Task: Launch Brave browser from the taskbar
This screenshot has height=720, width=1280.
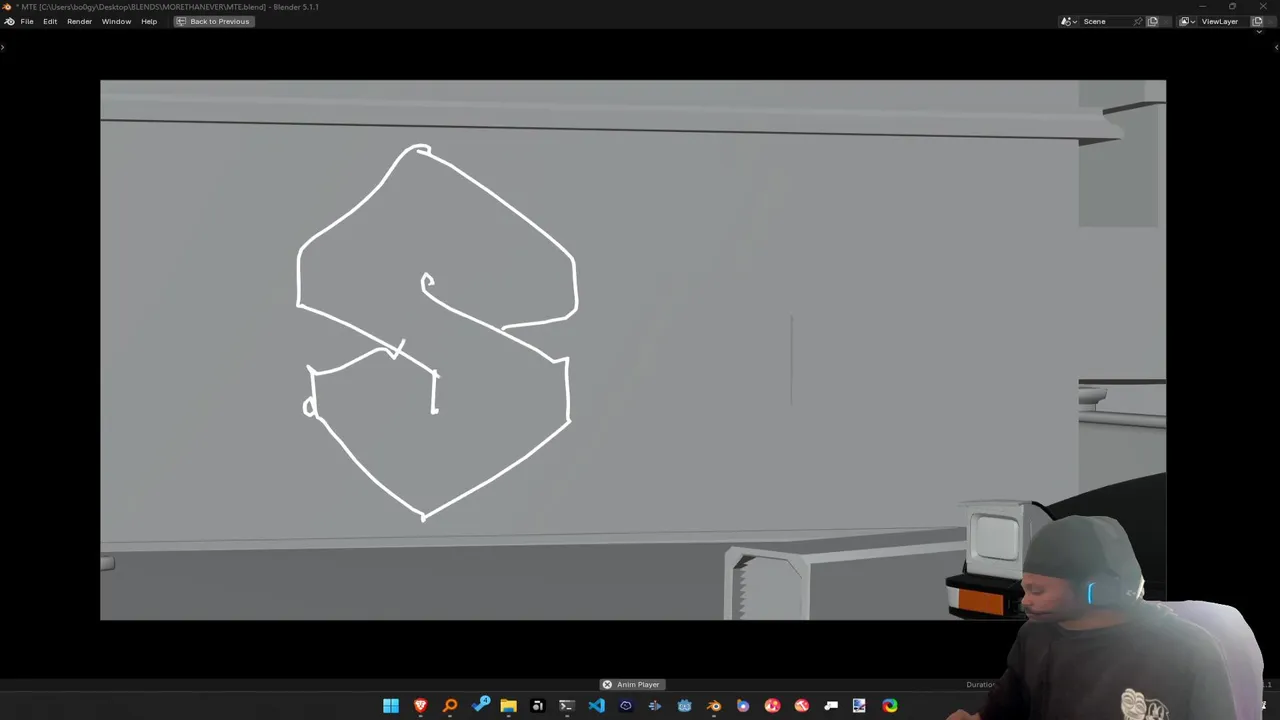Action: [x=420, y=706]
